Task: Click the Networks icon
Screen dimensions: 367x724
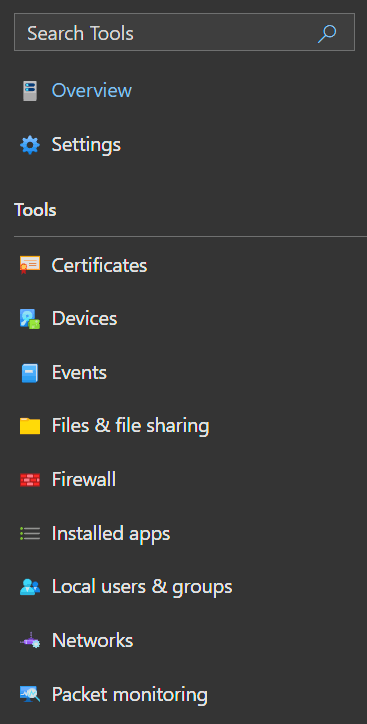Action: 30,641
